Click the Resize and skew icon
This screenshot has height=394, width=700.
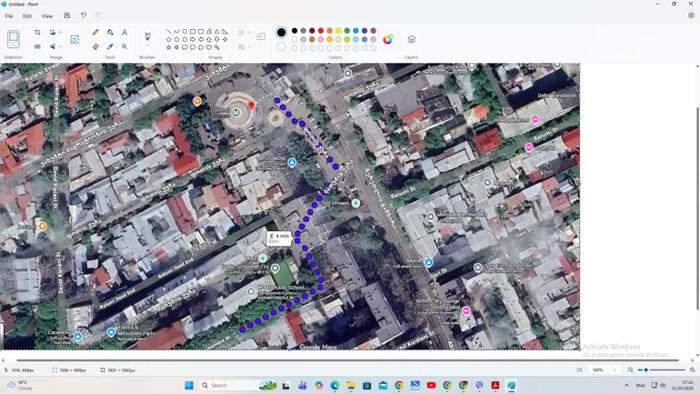point(38,46)
